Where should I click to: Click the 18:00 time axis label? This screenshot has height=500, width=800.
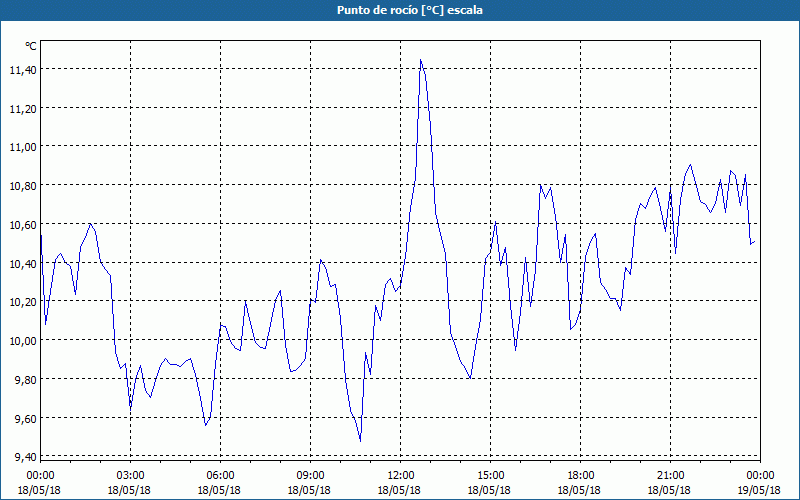(x=581, y=476)
